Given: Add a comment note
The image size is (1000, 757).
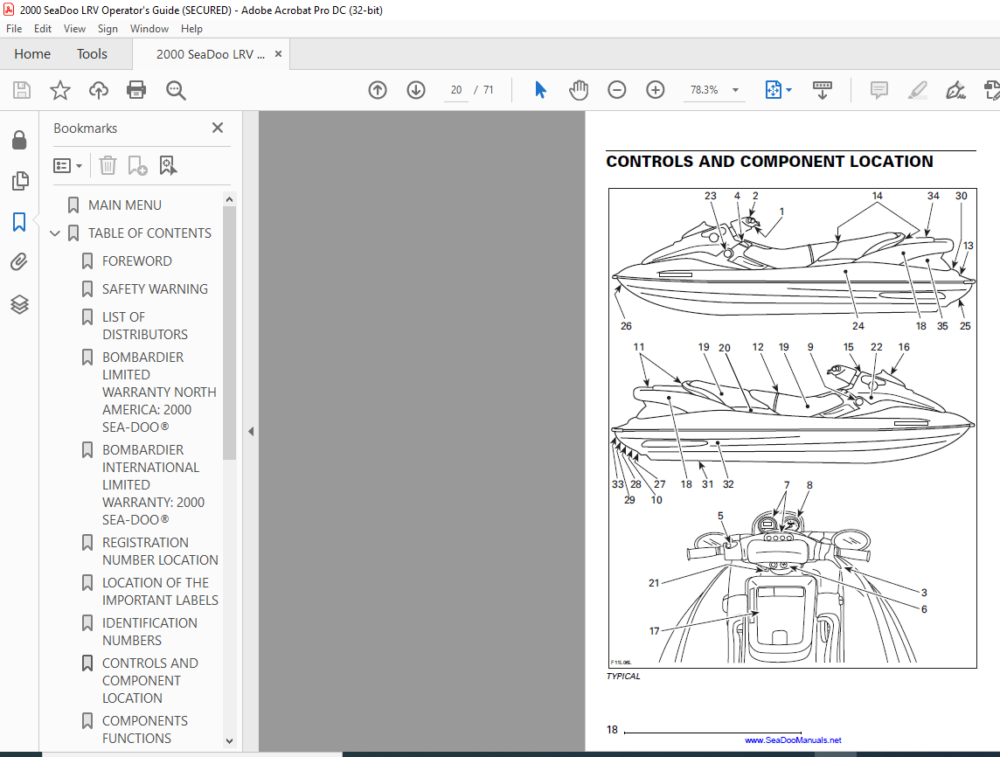Looking at the screenshot, I should 879,90.
